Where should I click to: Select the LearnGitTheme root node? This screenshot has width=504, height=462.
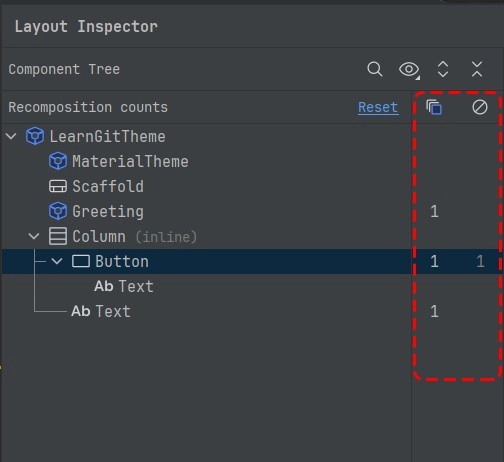107,137
